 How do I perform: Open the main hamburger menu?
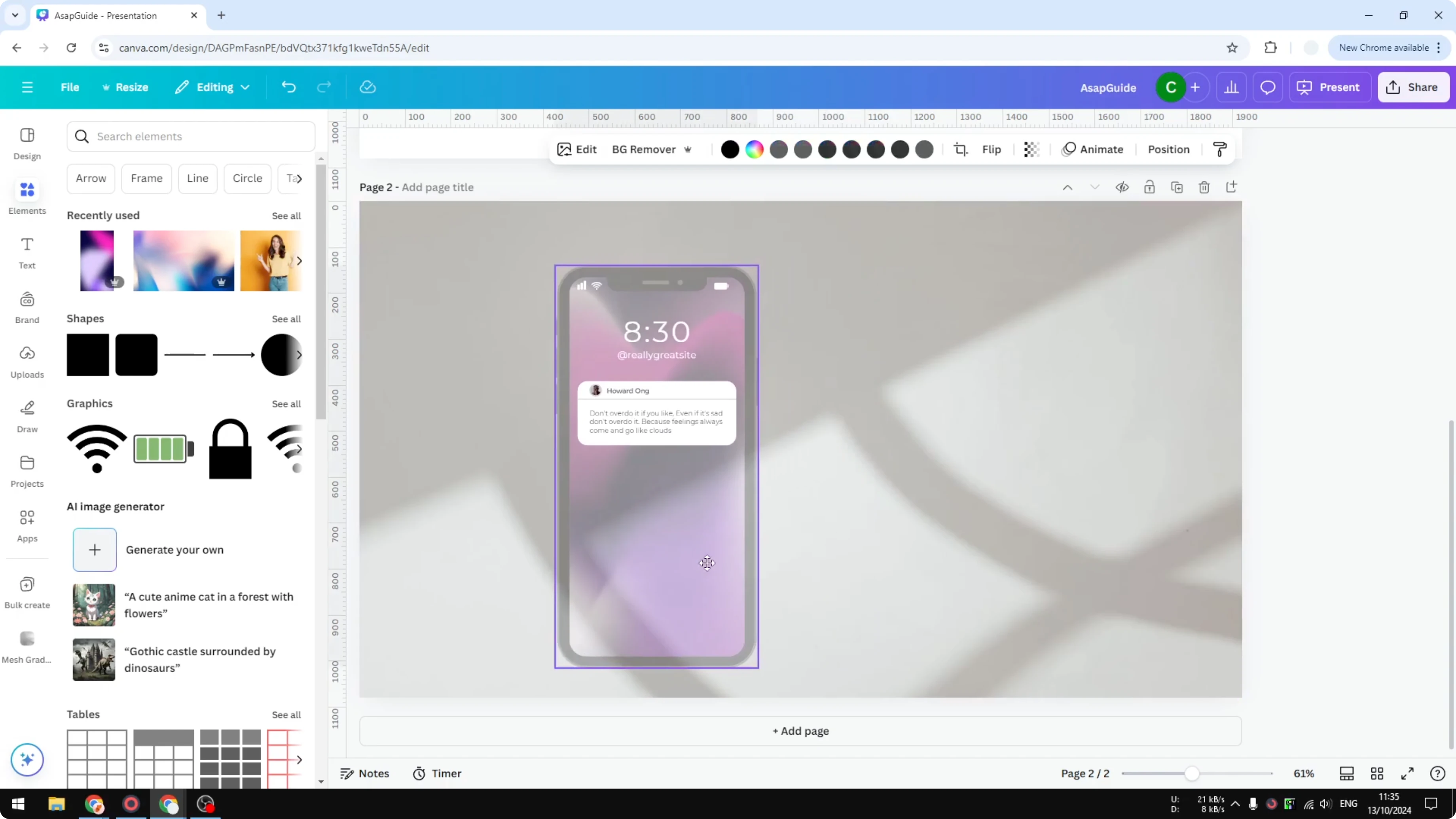click(x=27, y=87)
